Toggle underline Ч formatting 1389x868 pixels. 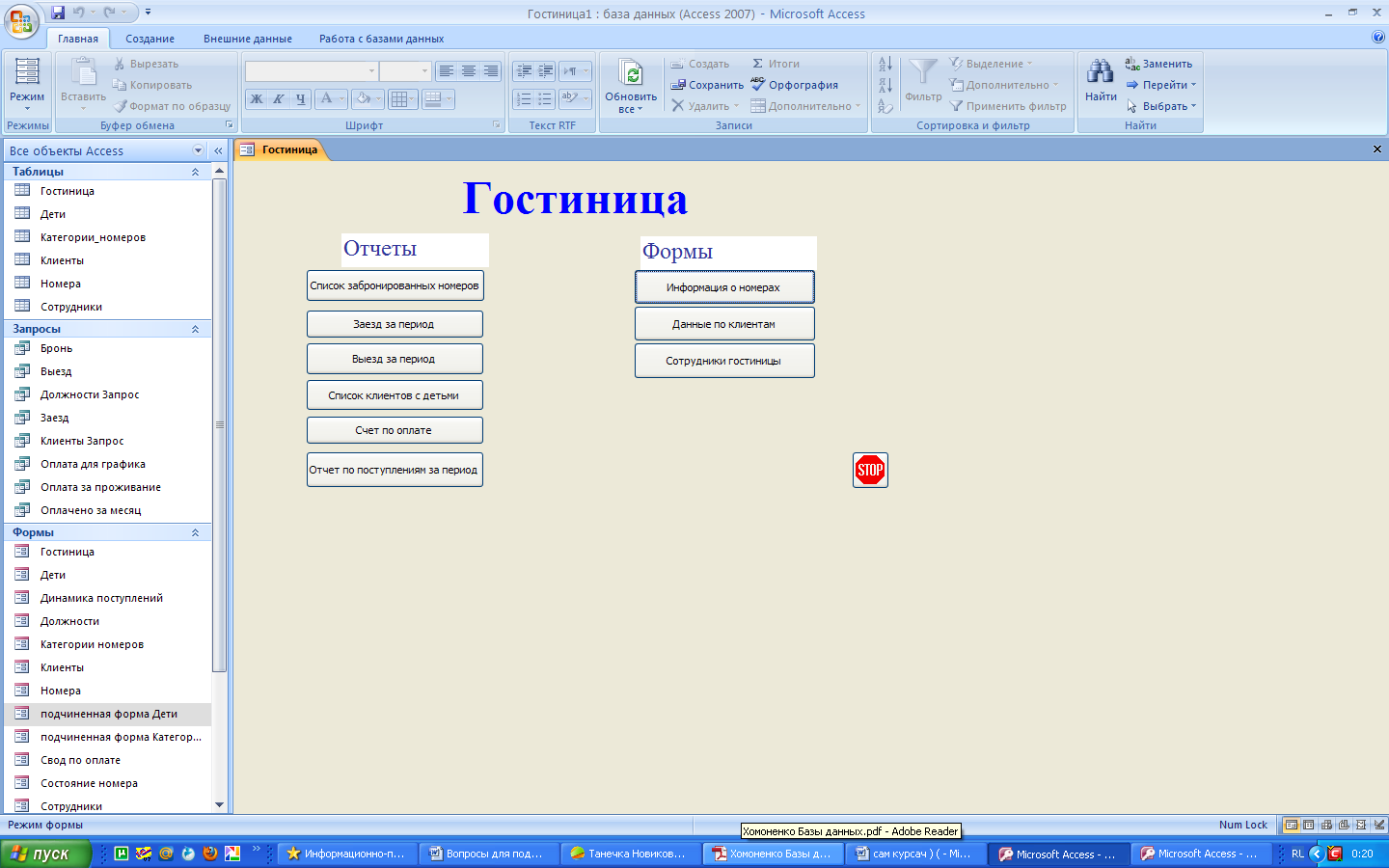(x=300, y=98)
